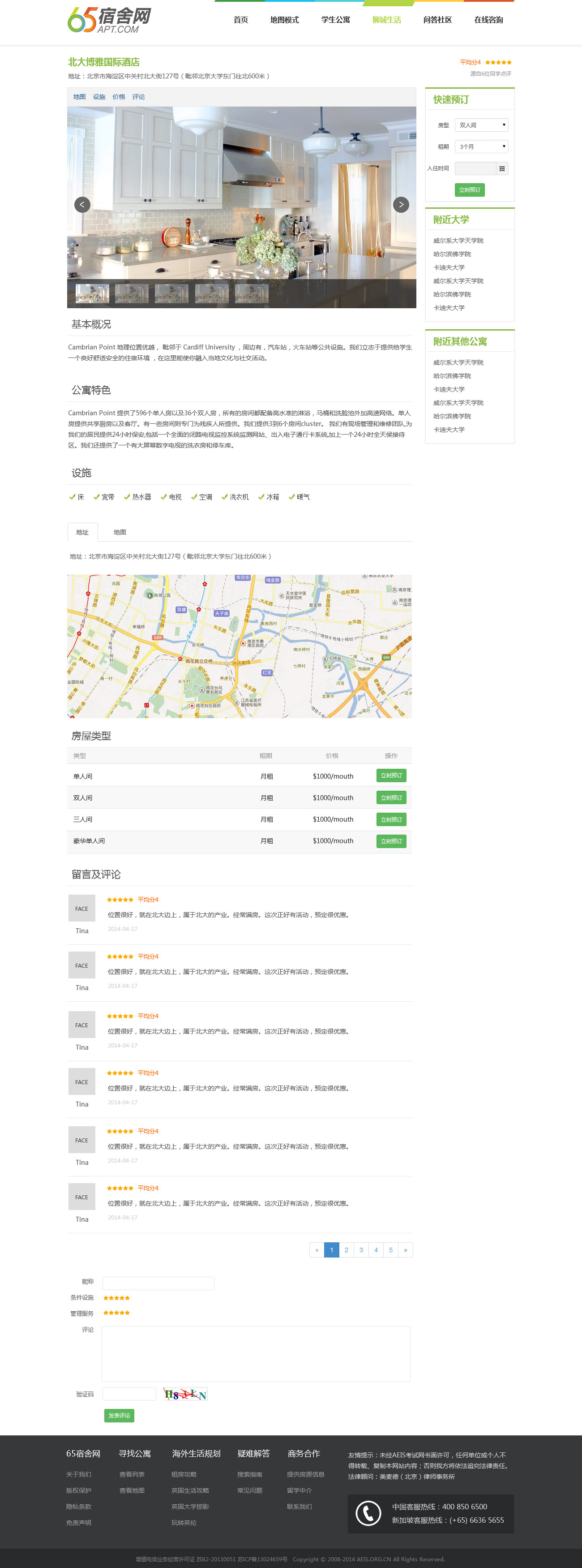Select 地图模式 in the navigation bar
Screen dimensions: 582x1568
click(x=285, y=20)
